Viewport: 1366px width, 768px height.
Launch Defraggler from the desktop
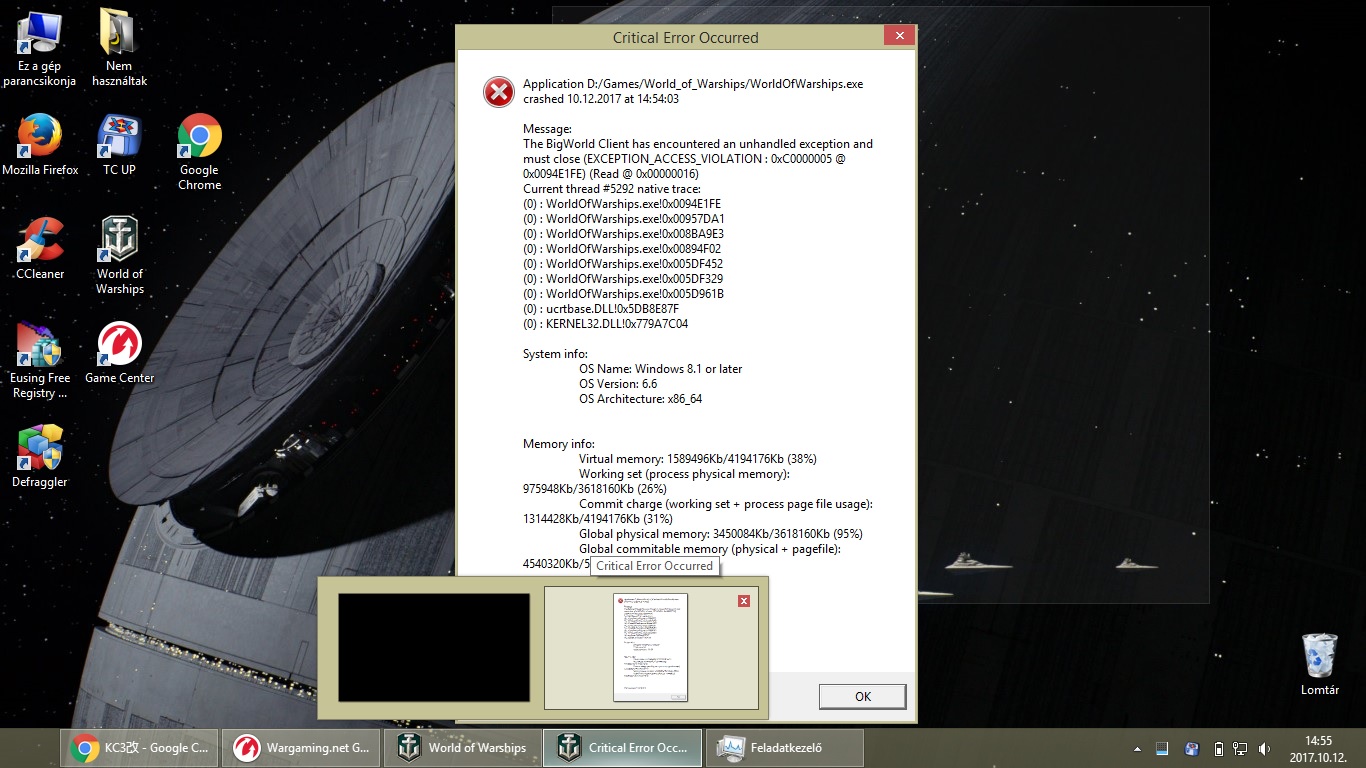pyautogui.click(x=40, y=457)
